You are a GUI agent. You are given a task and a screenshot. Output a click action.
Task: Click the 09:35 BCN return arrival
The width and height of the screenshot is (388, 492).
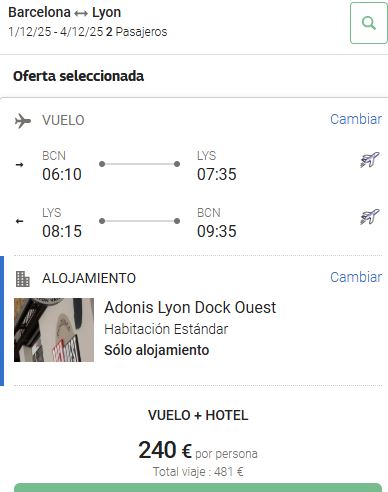[x=217, y=231]
